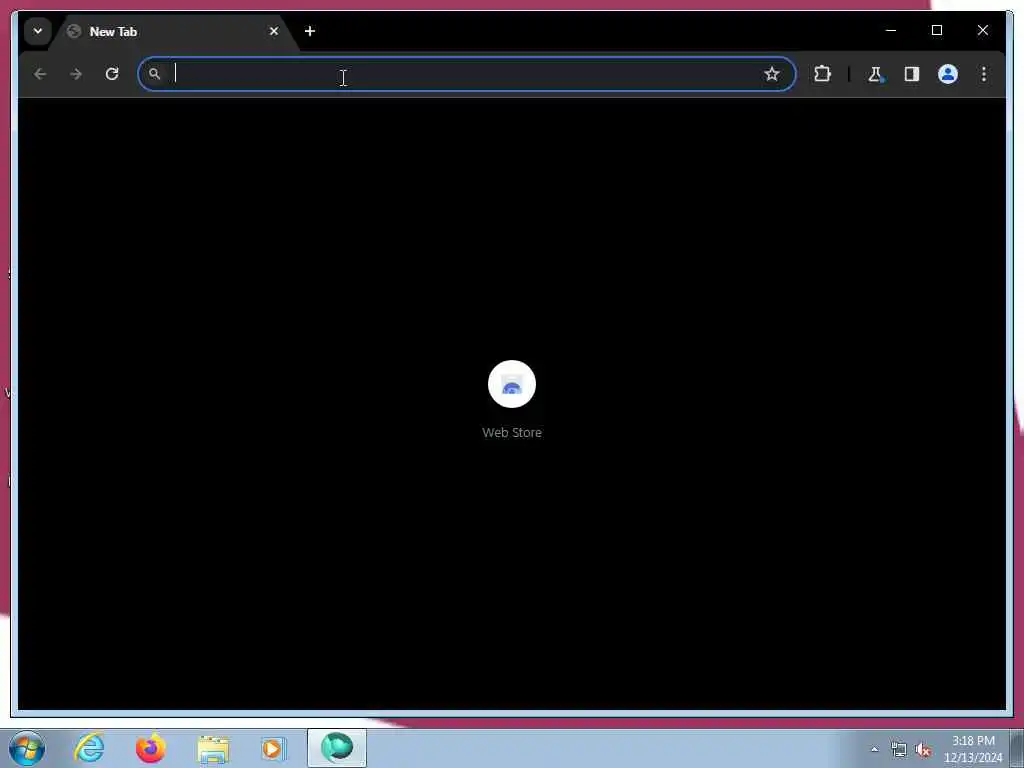Viewport: 1024px width, 768px height.
Task: Click the search magnifier icon in address bar
Action: 154,74
